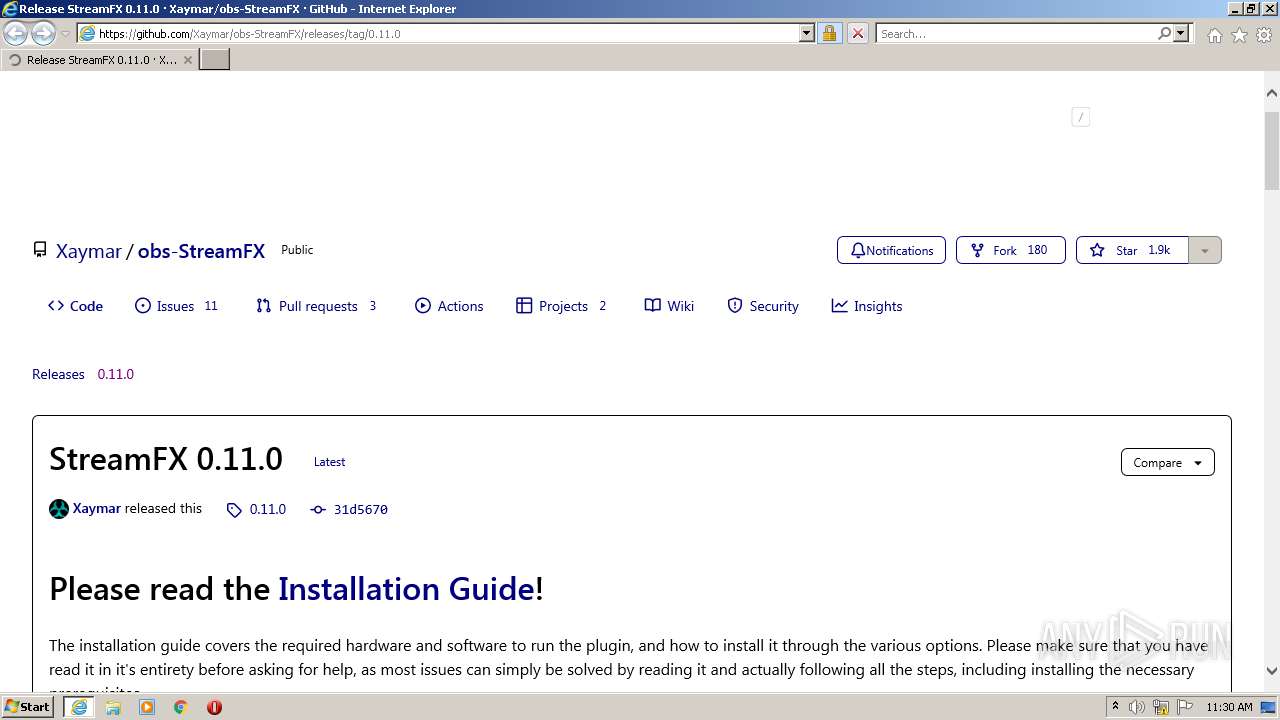Open the Xaymar author link
Screen dimensions: 1280x720
[x=96, y=508]
